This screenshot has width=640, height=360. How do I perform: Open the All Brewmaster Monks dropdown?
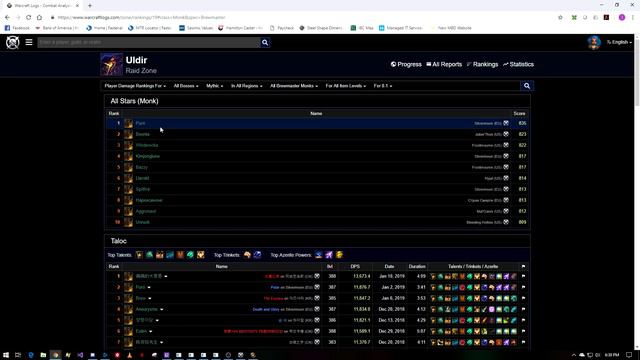[294, 86]
